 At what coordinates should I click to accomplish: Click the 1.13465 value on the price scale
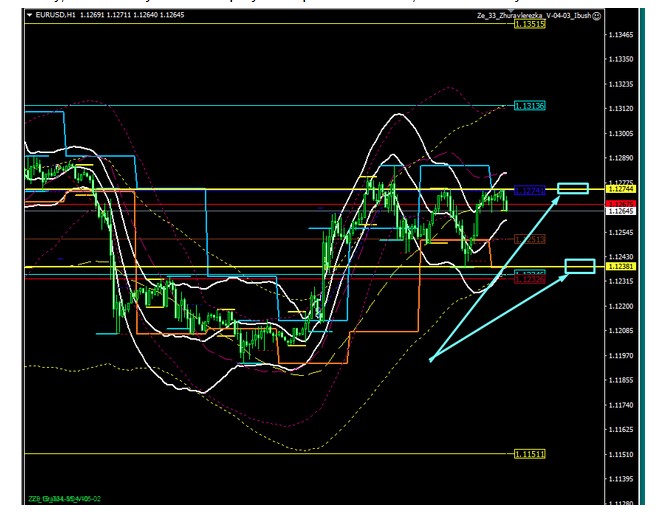624,35
